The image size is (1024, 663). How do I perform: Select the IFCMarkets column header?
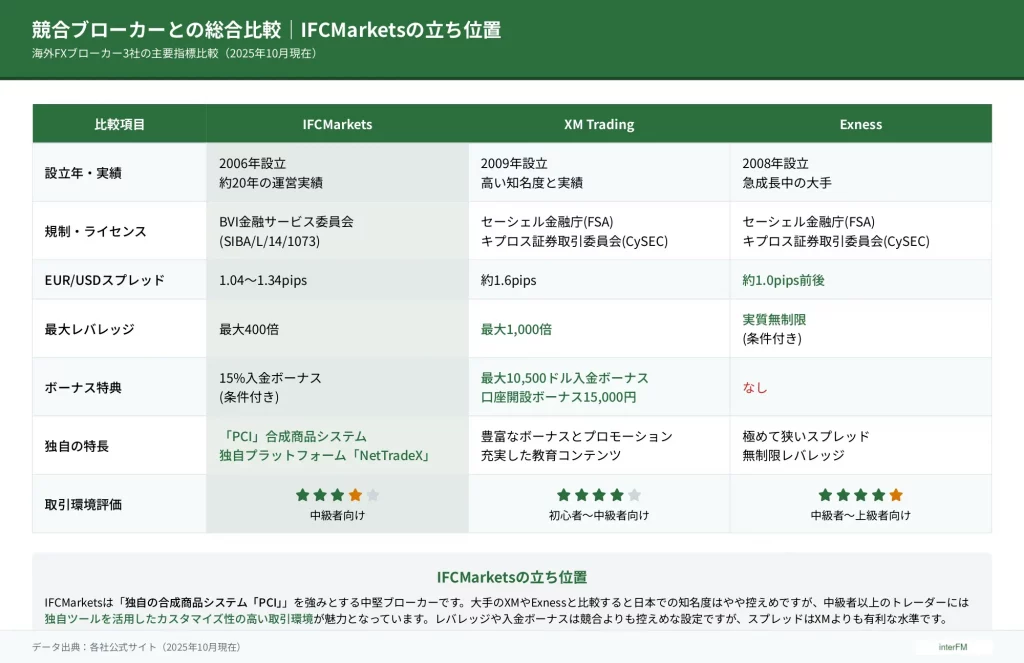337,125
